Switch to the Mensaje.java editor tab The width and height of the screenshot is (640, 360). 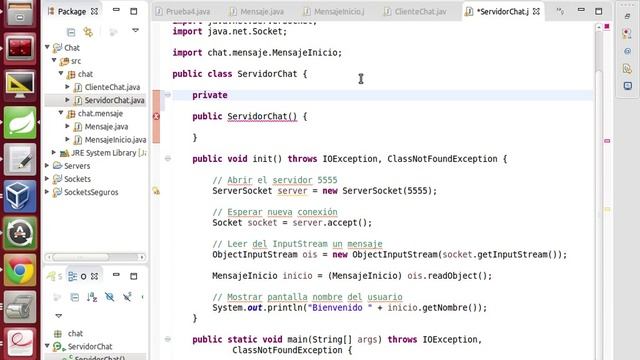[257, 11]
